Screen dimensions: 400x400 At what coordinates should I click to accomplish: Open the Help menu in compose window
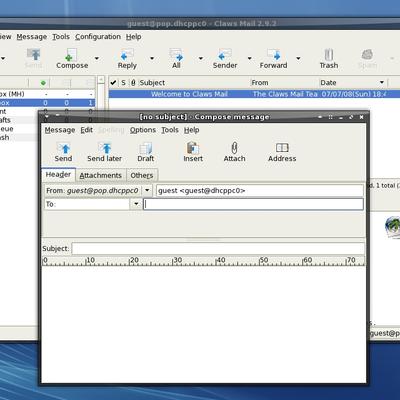point(192,130)
